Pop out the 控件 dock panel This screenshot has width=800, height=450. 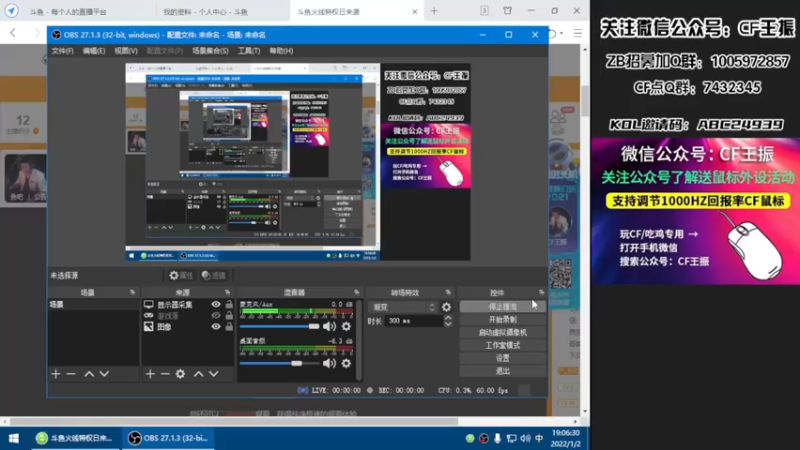pyautogui.click(x=541, y=292)
